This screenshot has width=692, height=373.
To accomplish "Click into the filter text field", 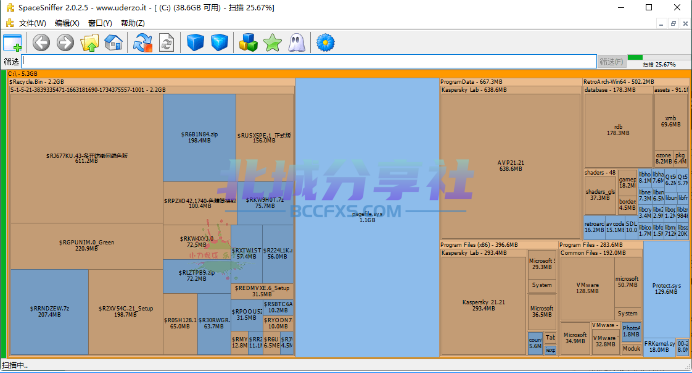I will [309, 61].
